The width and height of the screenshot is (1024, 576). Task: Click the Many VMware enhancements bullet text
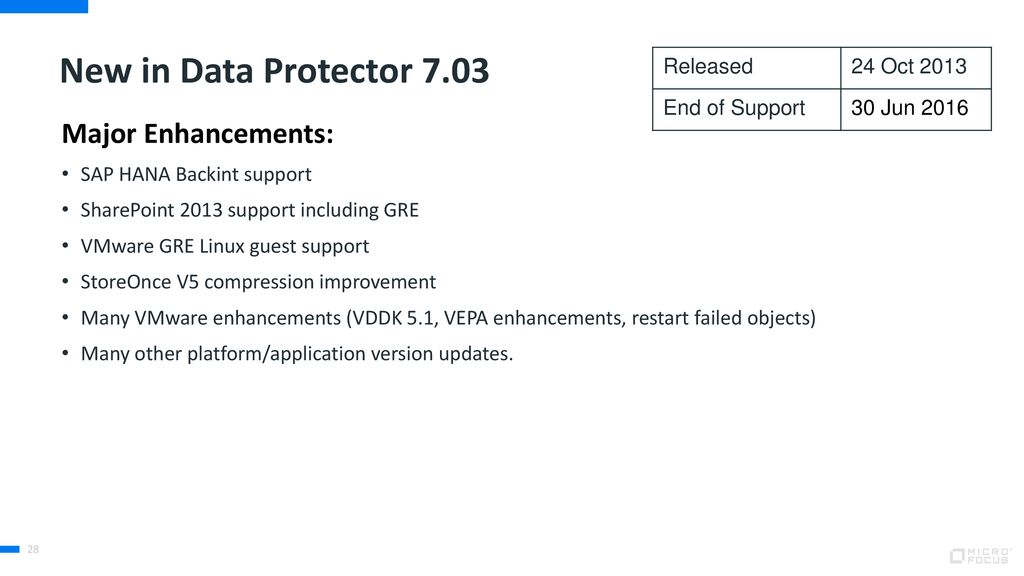point(448,318)
